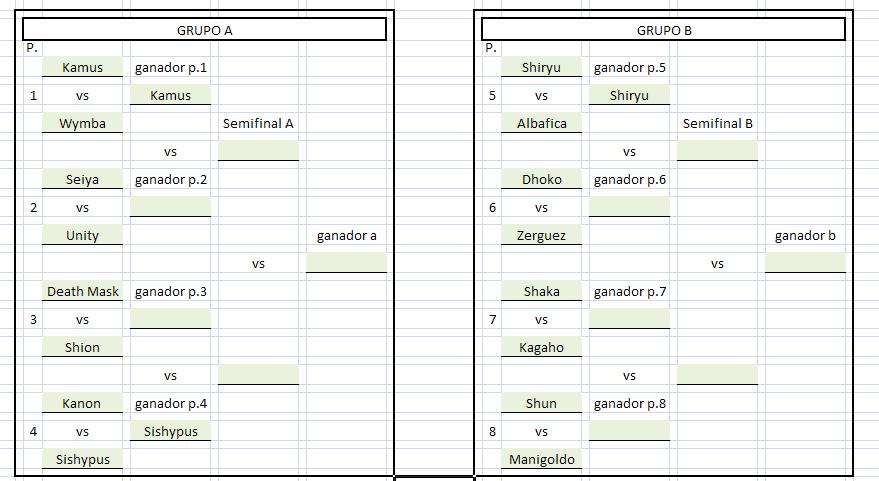879x481 pixels.
Task: Click the empty winner cell below ganador p.2
Action: (170, 208)
